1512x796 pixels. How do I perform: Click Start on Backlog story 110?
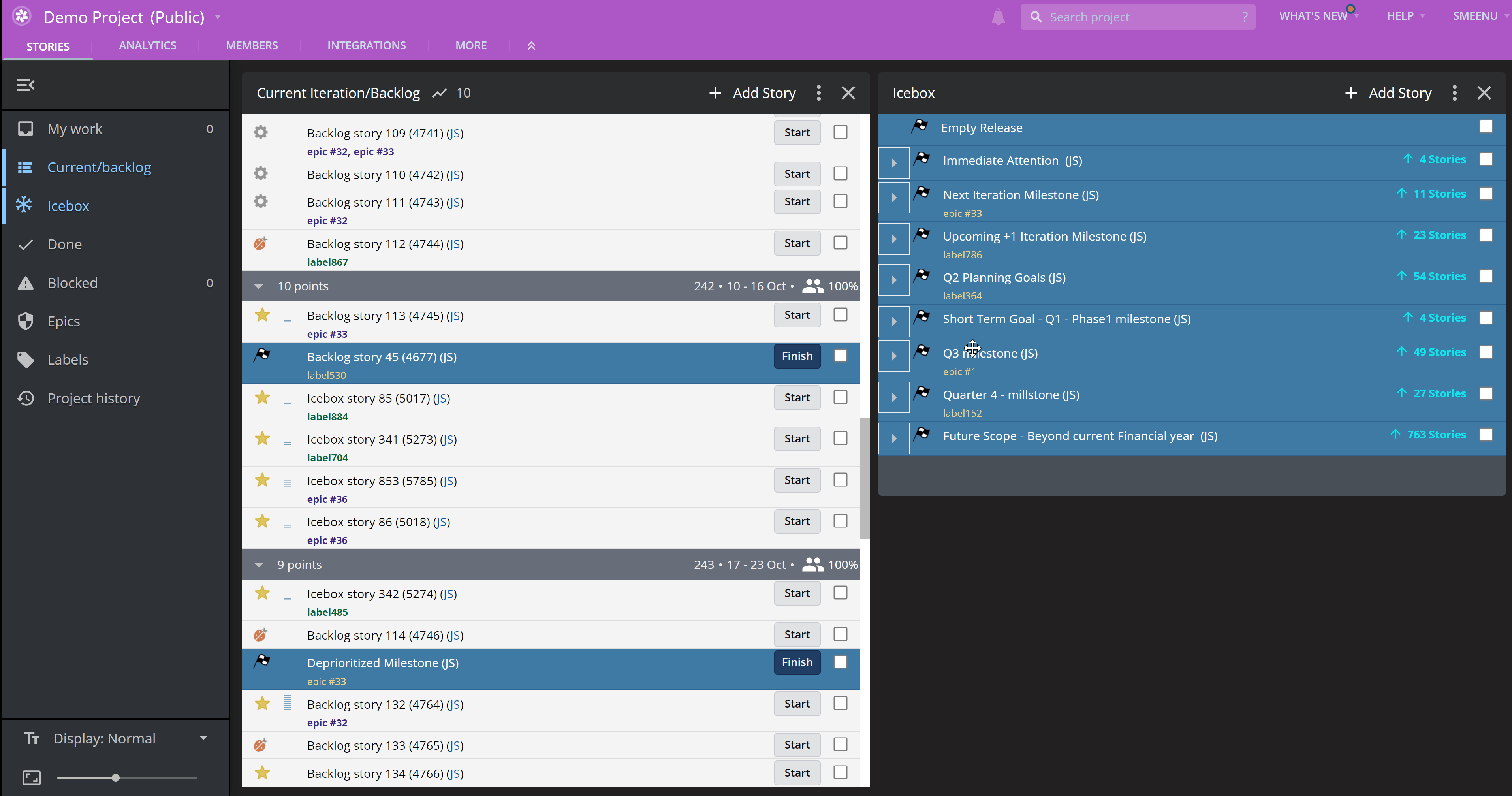point(797,174)
